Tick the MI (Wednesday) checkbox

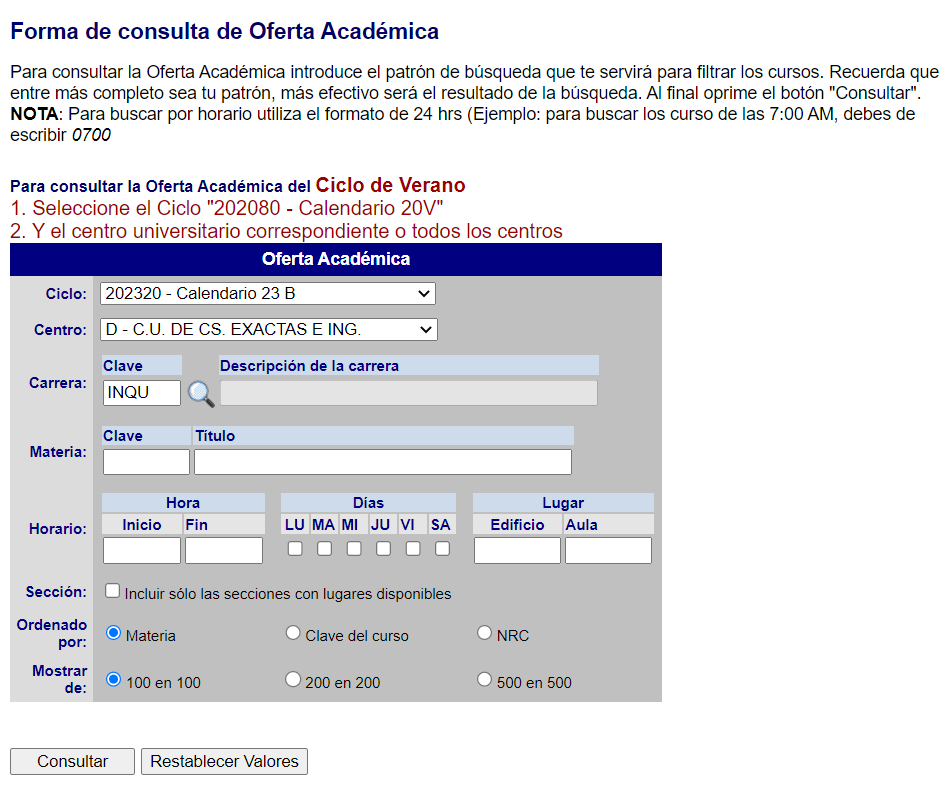(x=354, y=549)
